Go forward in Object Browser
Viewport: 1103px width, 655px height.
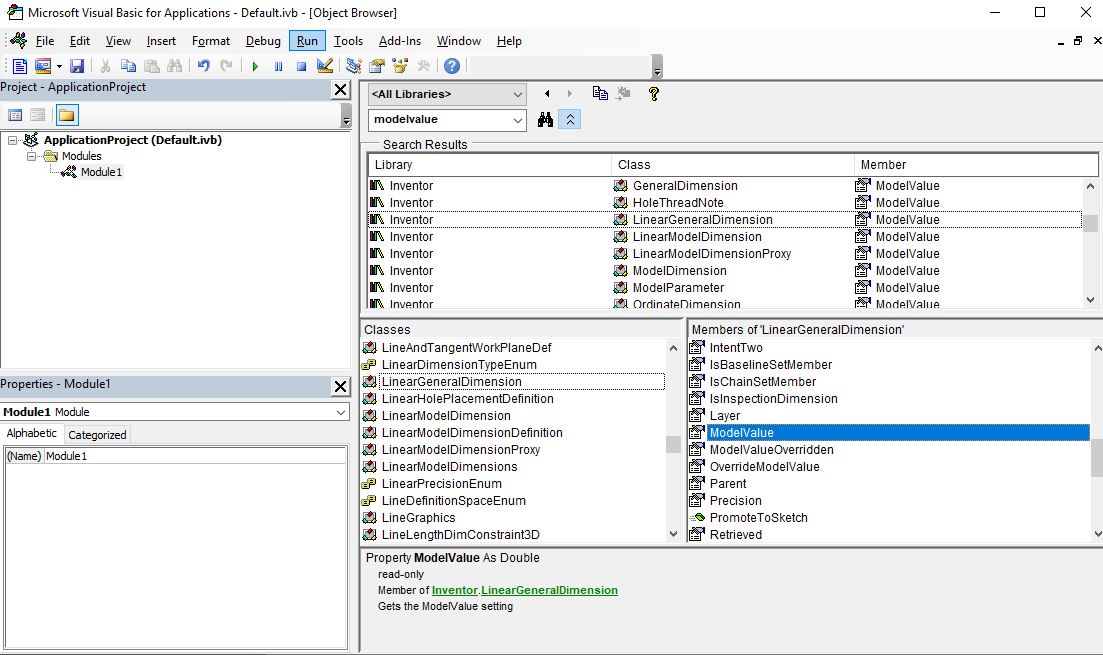tap(570, 94)
